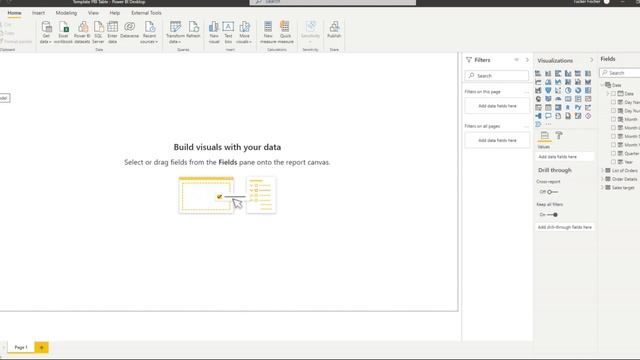Image resolution: width=640 pixels, height=360 pixels.
Task: Connect to Dataverse
Action: (129, 30)
